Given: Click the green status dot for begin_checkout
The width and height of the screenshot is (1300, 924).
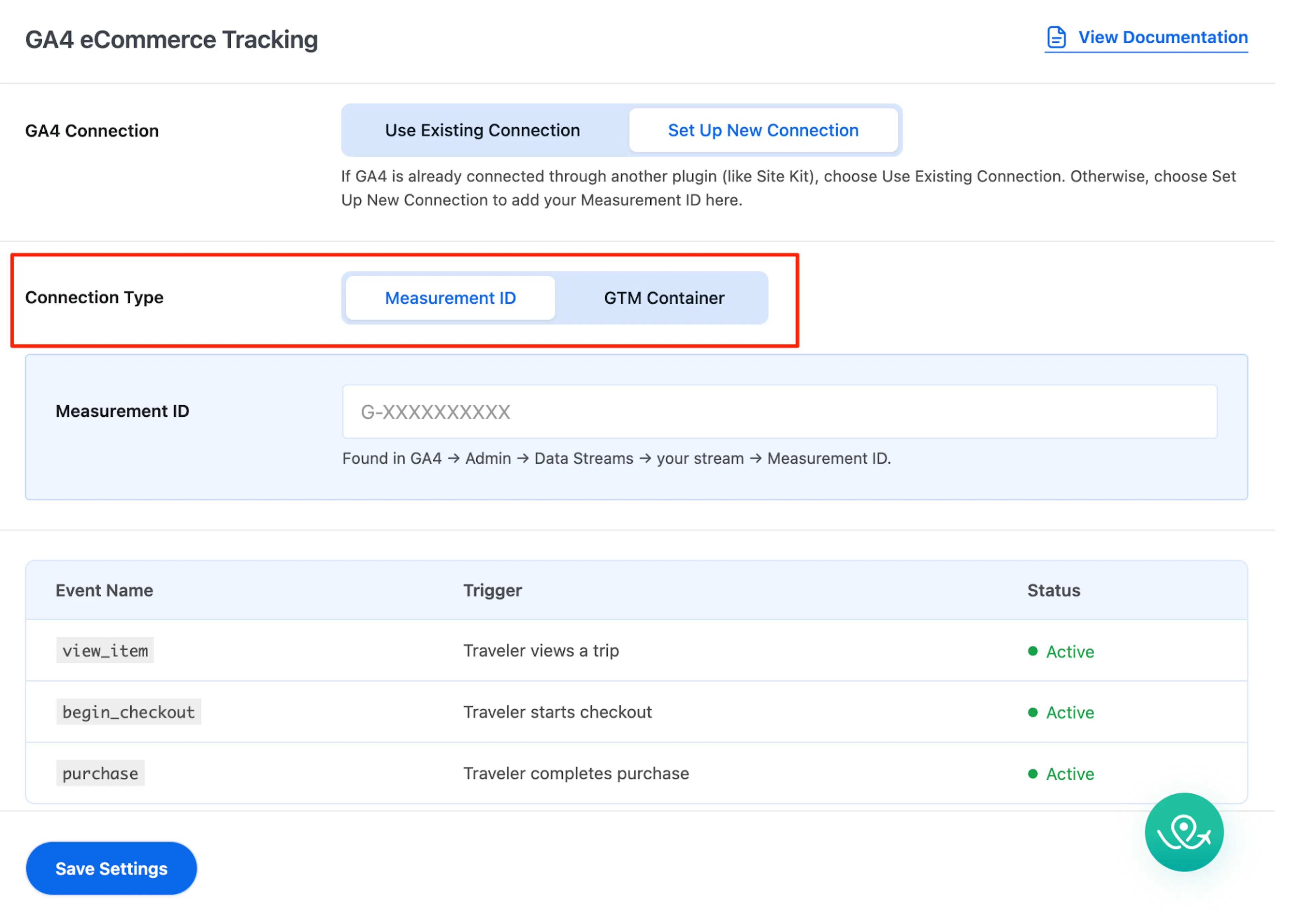Looking at the screenshot, I should (1033, 712).
